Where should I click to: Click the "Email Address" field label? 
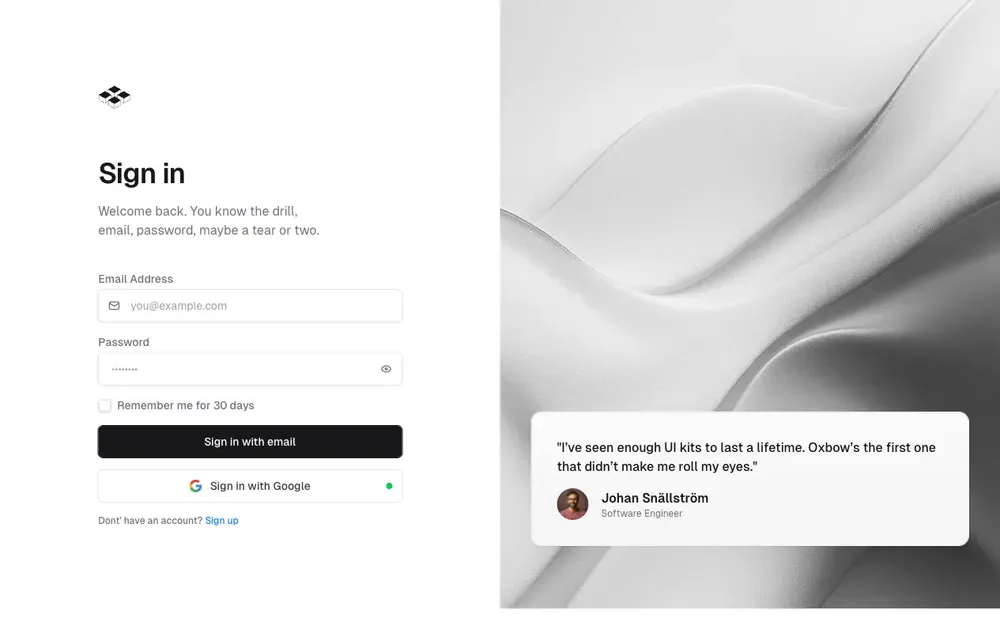[136, 279]
